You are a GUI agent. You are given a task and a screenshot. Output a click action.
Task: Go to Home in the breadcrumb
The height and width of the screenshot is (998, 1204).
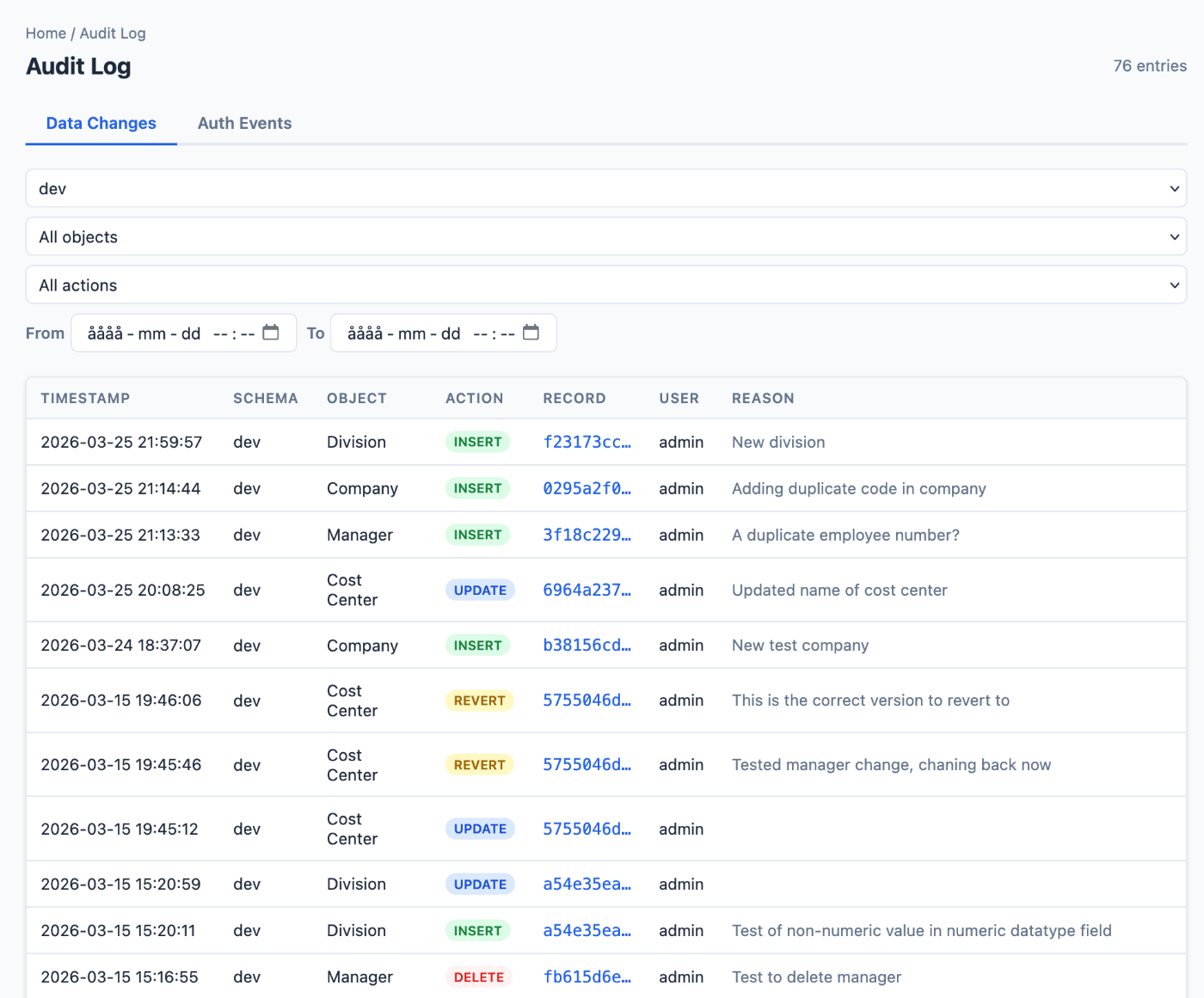pyautogui.click(x=46, y=34)
